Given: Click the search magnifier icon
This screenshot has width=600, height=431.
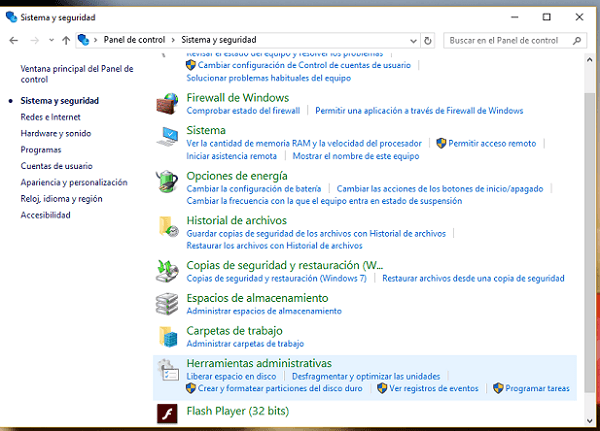Looking at the screenshot, I should (577, 40).
